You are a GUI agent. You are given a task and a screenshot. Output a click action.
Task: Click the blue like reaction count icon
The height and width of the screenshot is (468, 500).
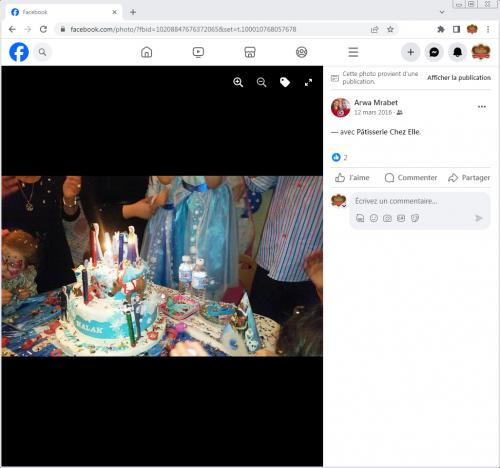coord(336,157)
